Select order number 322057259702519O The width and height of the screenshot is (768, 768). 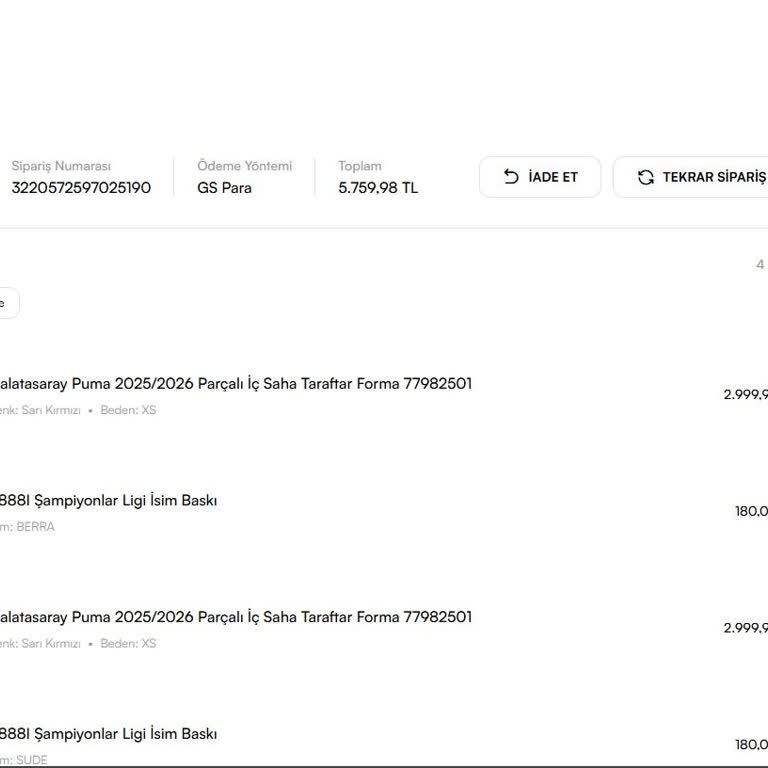(x=81, y=188)
